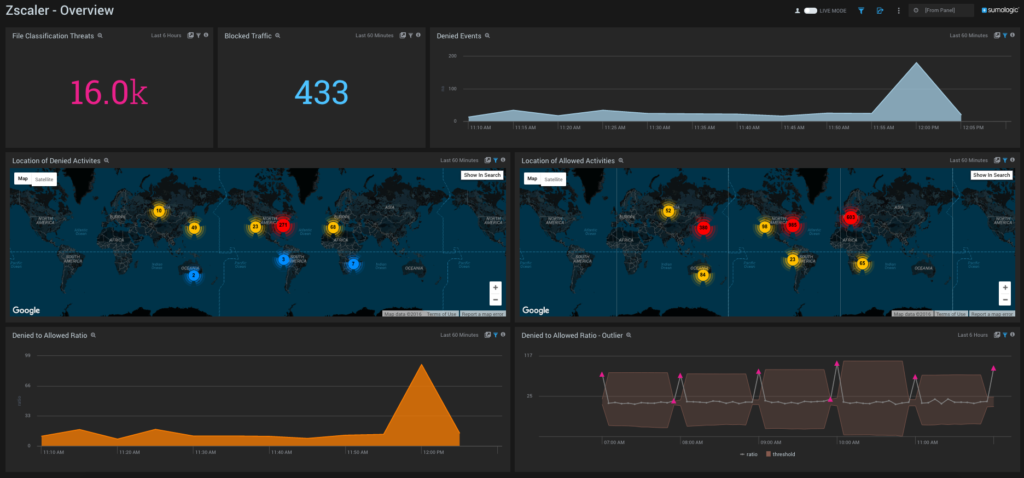Click the blue 7 cluster on denied map

tap(353, 264)
